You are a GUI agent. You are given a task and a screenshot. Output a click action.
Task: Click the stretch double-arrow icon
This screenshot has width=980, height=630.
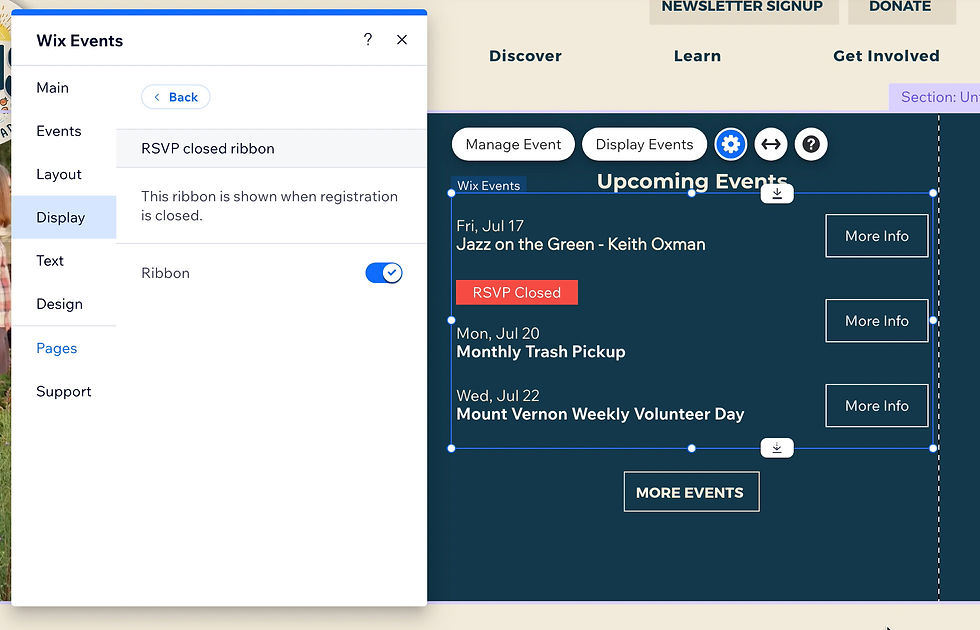(x=771, y=144)
